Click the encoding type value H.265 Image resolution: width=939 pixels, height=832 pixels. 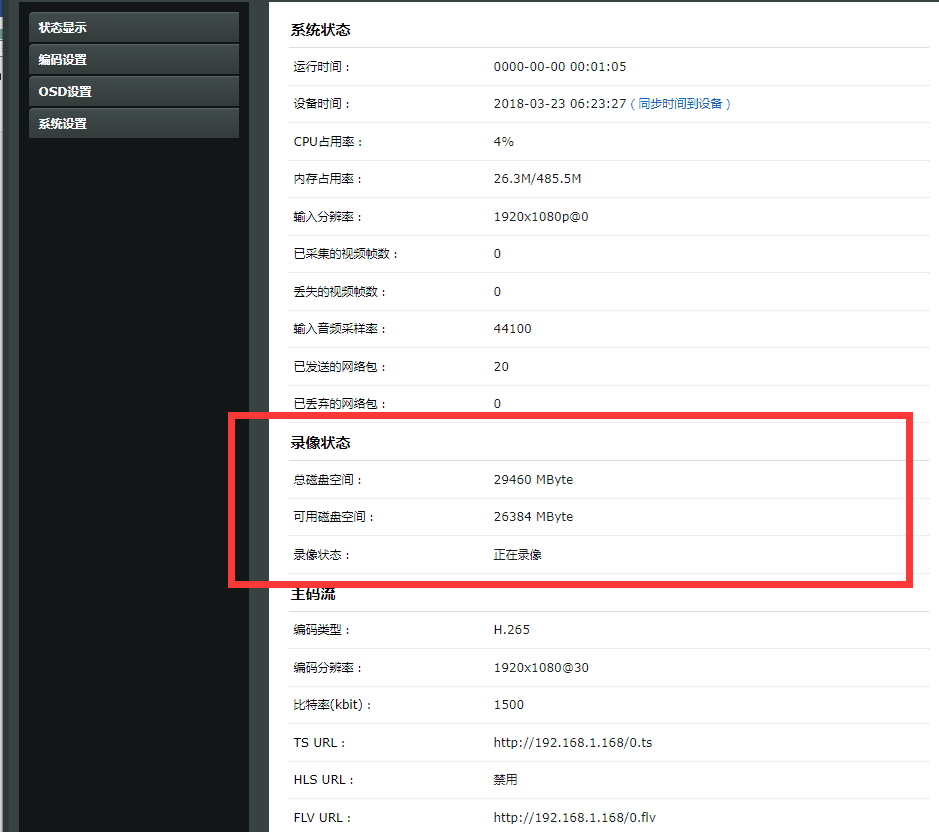tap(511, 630)
